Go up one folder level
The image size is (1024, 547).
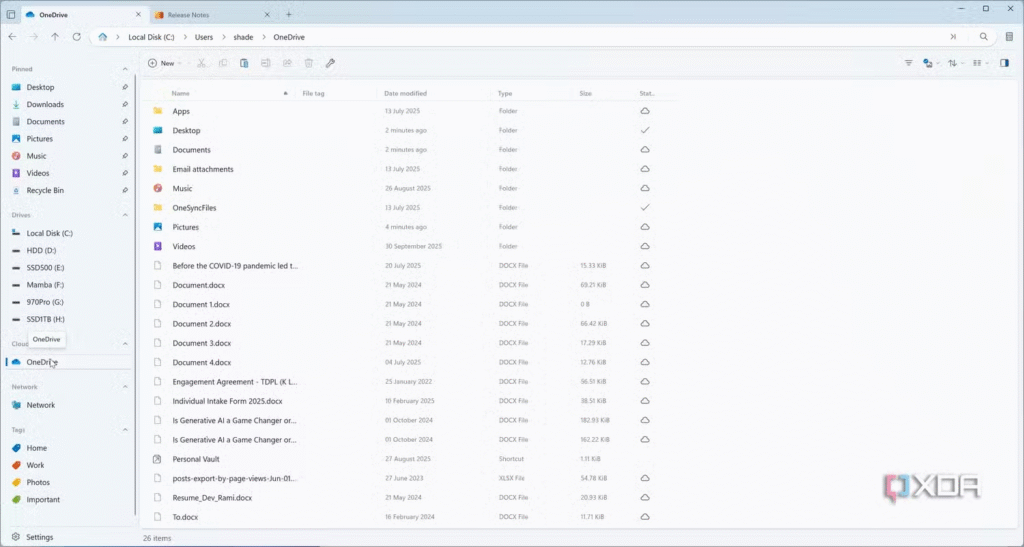pos(55,37)
